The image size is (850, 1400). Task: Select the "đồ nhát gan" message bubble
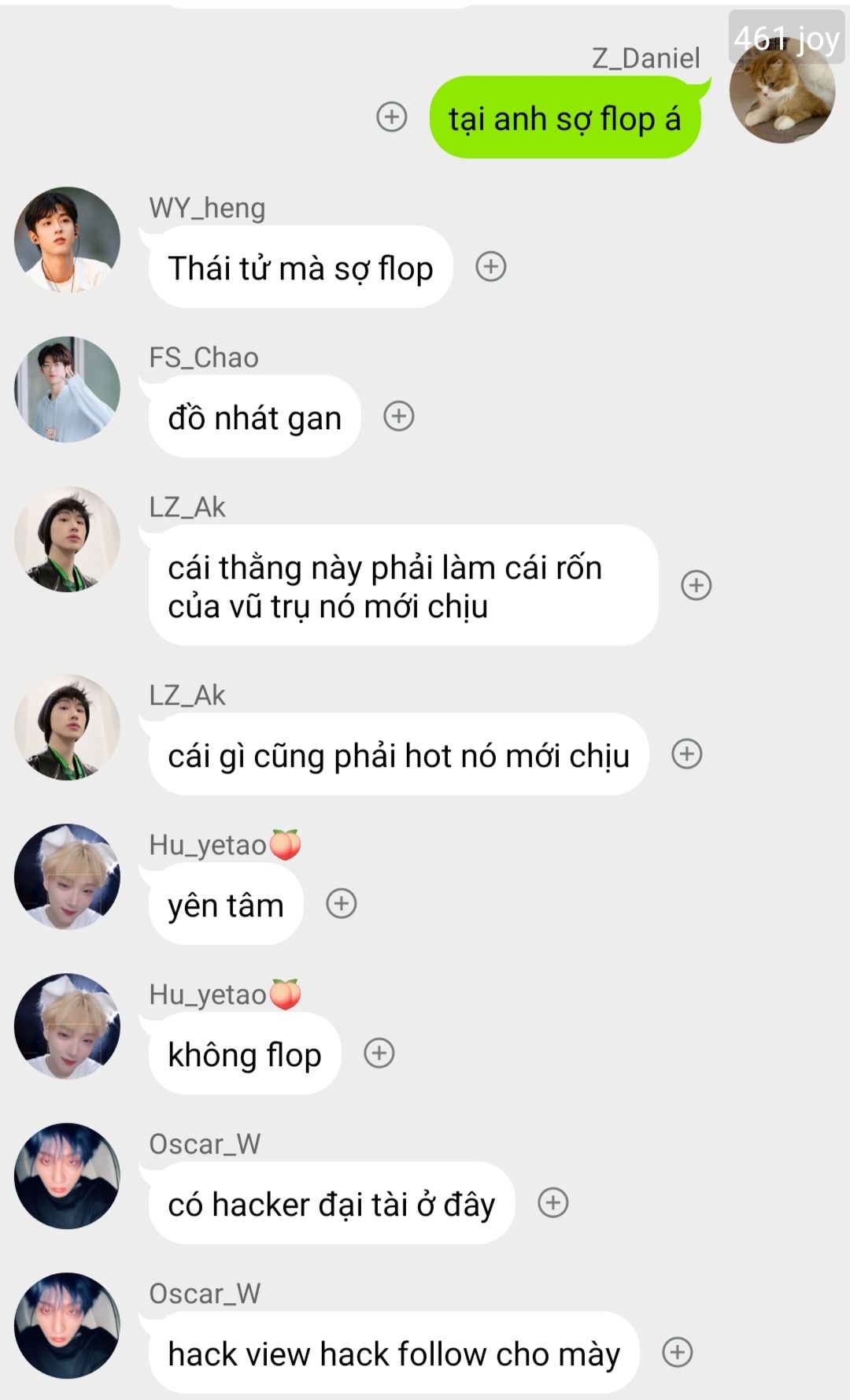(254, 417)
